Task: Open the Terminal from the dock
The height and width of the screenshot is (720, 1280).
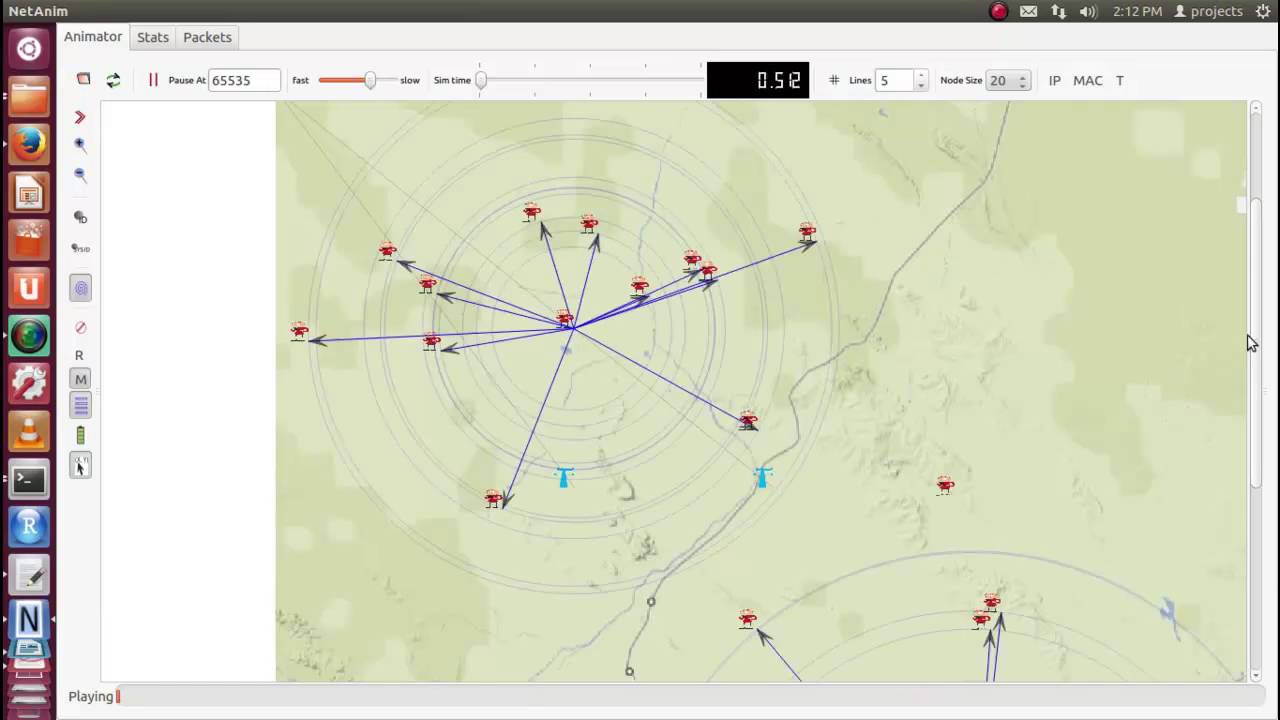Action: 29,480
